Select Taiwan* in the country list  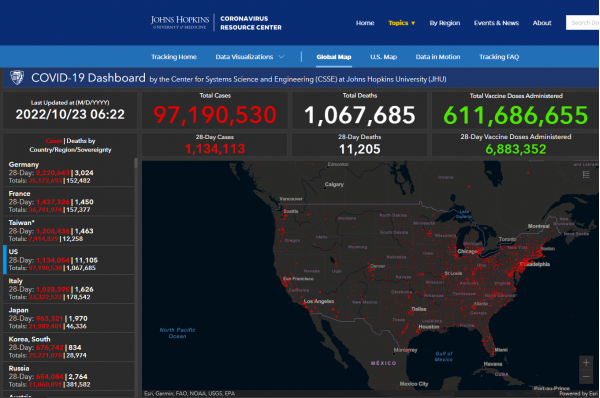[68, 230]
